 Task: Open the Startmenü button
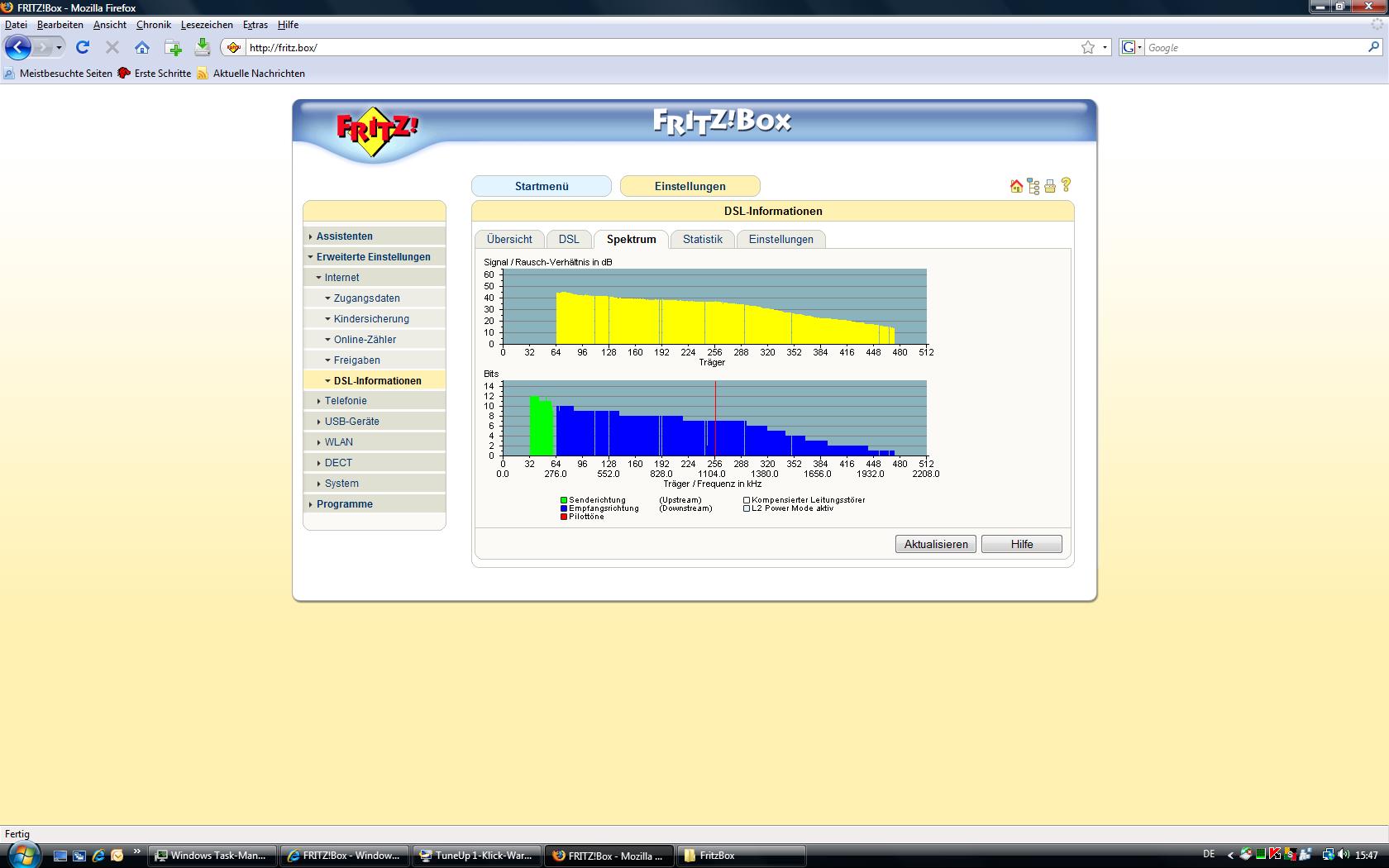tap(542, 186)
